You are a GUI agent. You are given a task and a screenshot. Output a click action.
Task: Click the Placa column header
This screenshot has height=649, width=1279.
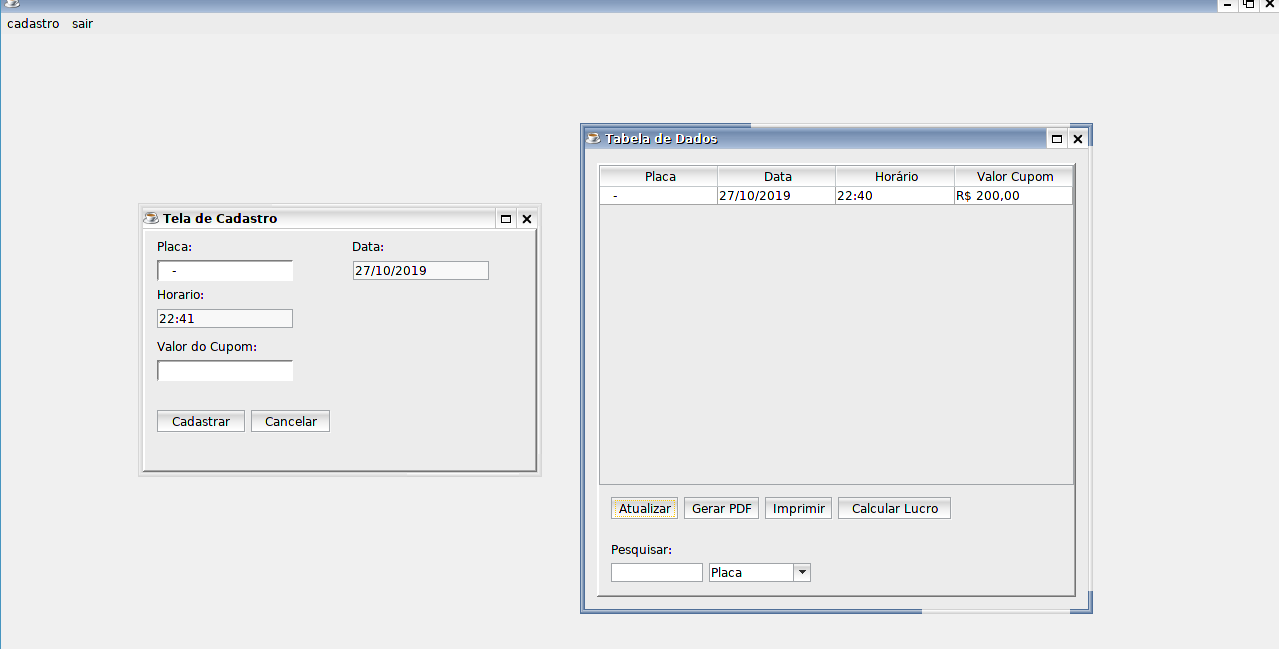(x=659, y=176)
